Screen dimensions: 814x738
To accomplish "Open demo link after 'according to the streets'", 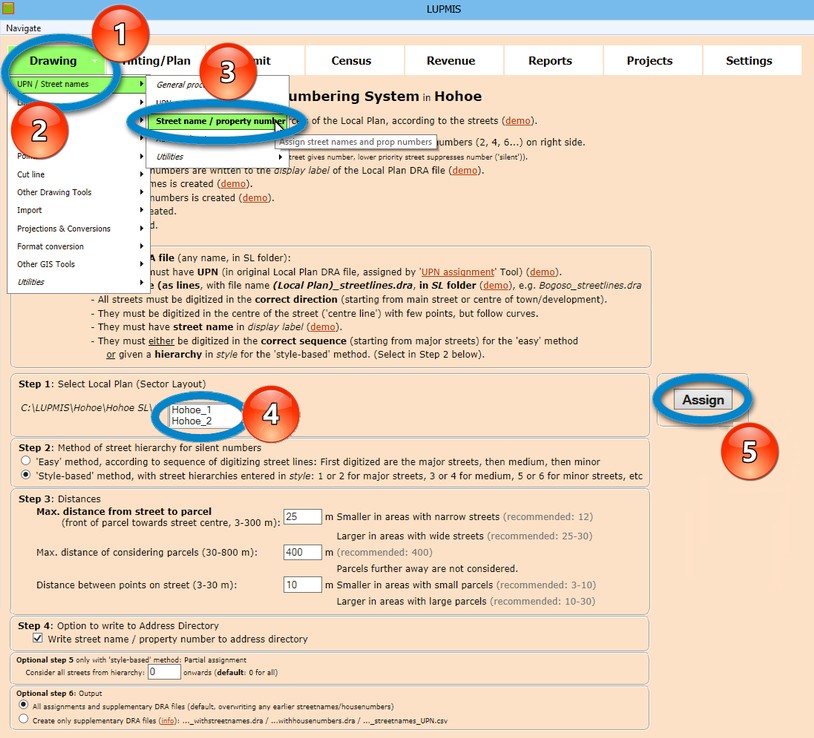I will (518, 120).
